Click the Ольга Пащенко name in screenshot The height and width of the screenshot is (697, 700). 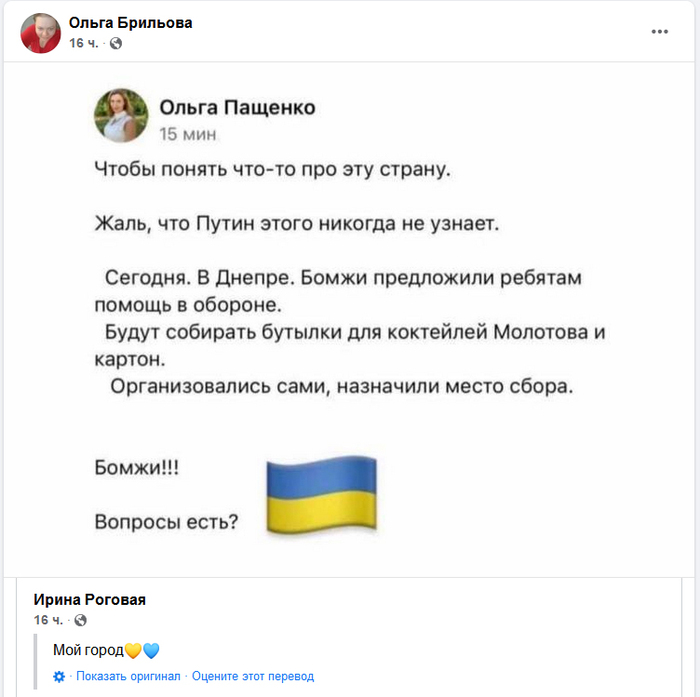[237, 108]
